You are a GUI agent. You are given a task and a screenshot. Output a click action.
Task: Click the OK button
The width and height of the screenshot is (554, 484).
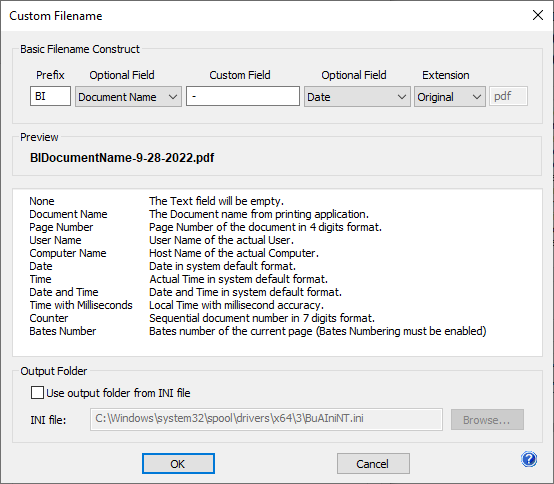click(x=178, y=464)
